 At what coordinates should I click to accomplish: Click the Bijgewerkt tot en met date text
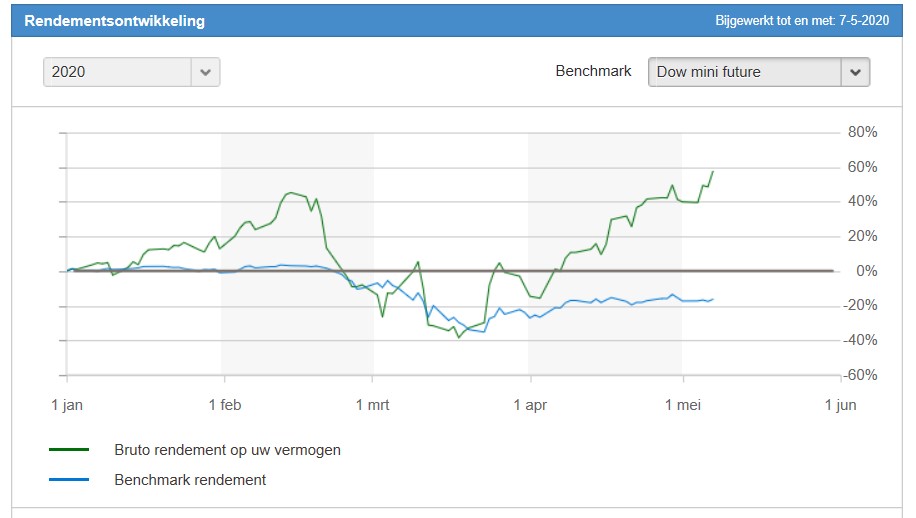(x=802, y=21)
